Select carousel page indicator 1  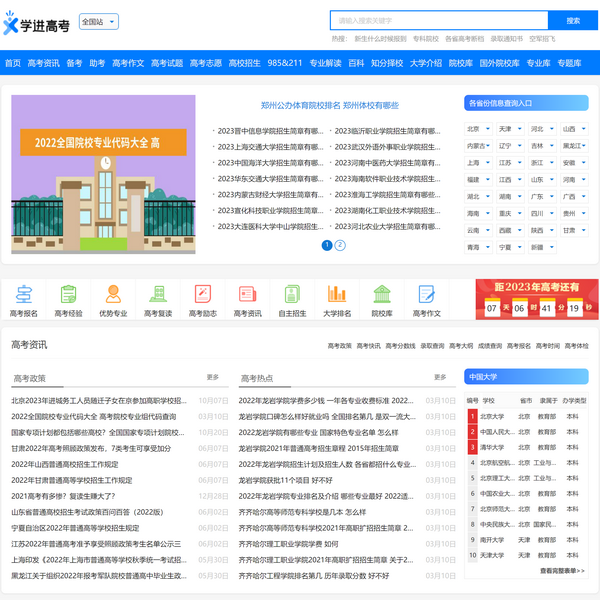(326, 245)
